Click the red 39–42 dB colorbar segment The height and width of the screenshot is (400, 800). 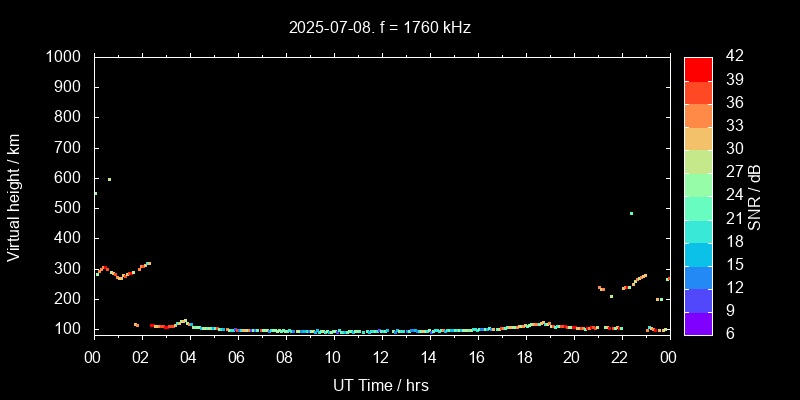click(698, 68)
